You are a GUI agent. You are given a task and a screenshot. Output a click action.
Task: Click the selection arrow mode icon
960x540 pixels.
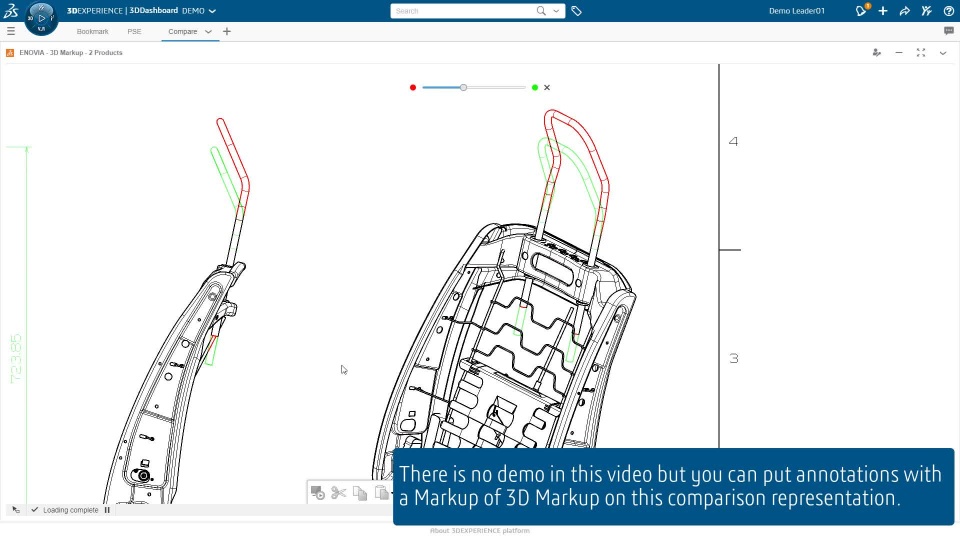[x=16, y=510]
